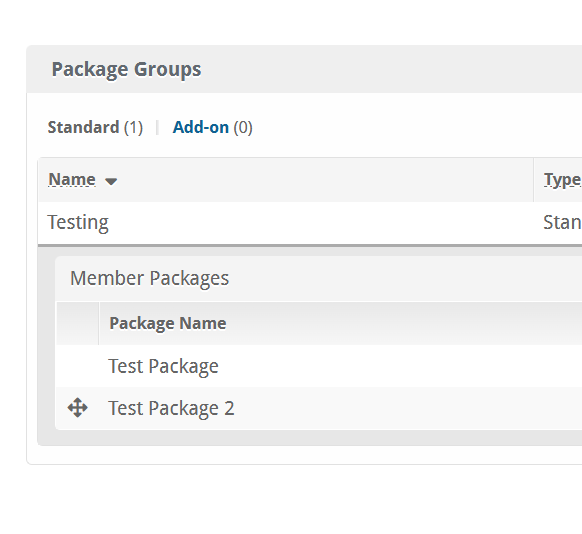Grab the move handle beside Test Package 2
Viewport: 582px width, 534px height.
point(78,408)
